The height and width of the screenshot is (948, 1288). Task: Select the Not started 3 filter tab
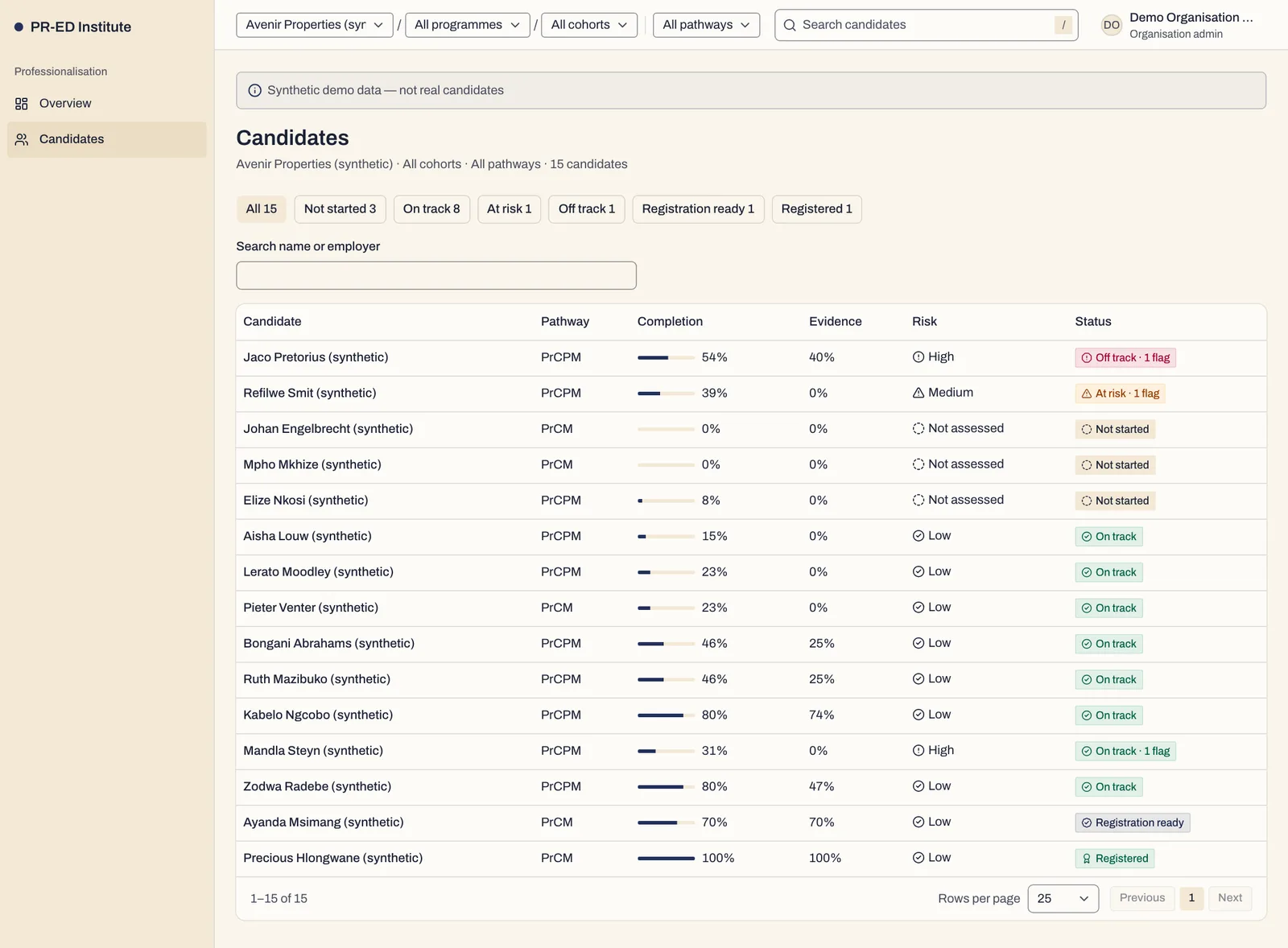tap(340, 209)
